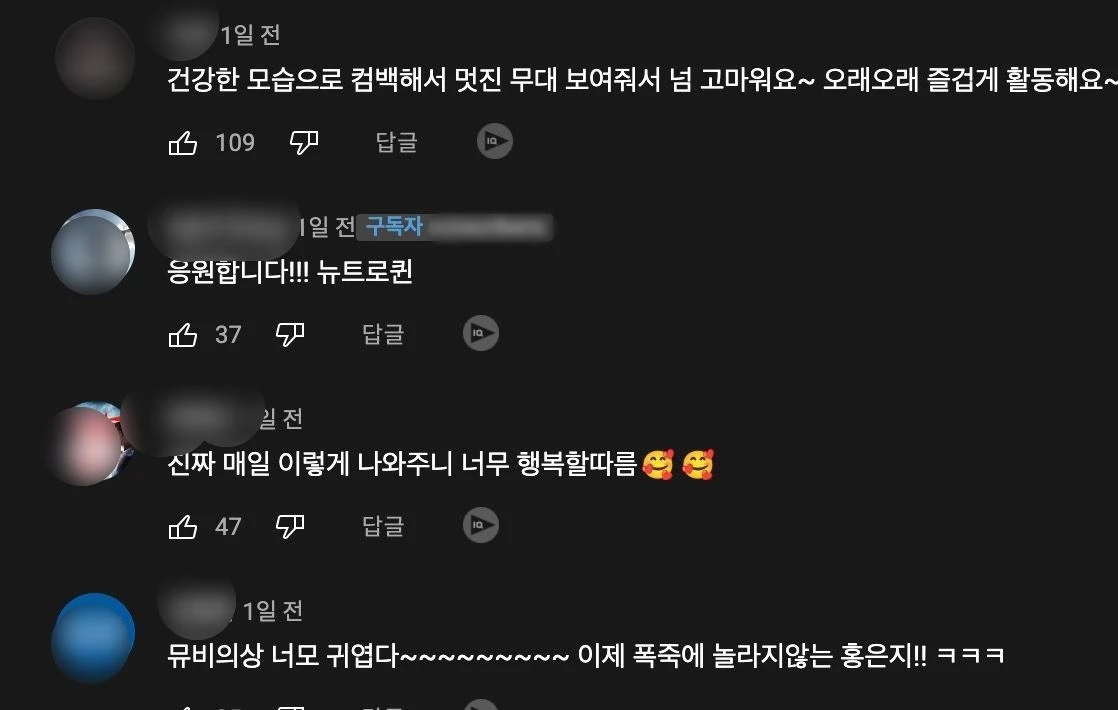This screenshot has height=710, width=1118.
Task: Like the comment with 109 likes
Action: (183, 143)
